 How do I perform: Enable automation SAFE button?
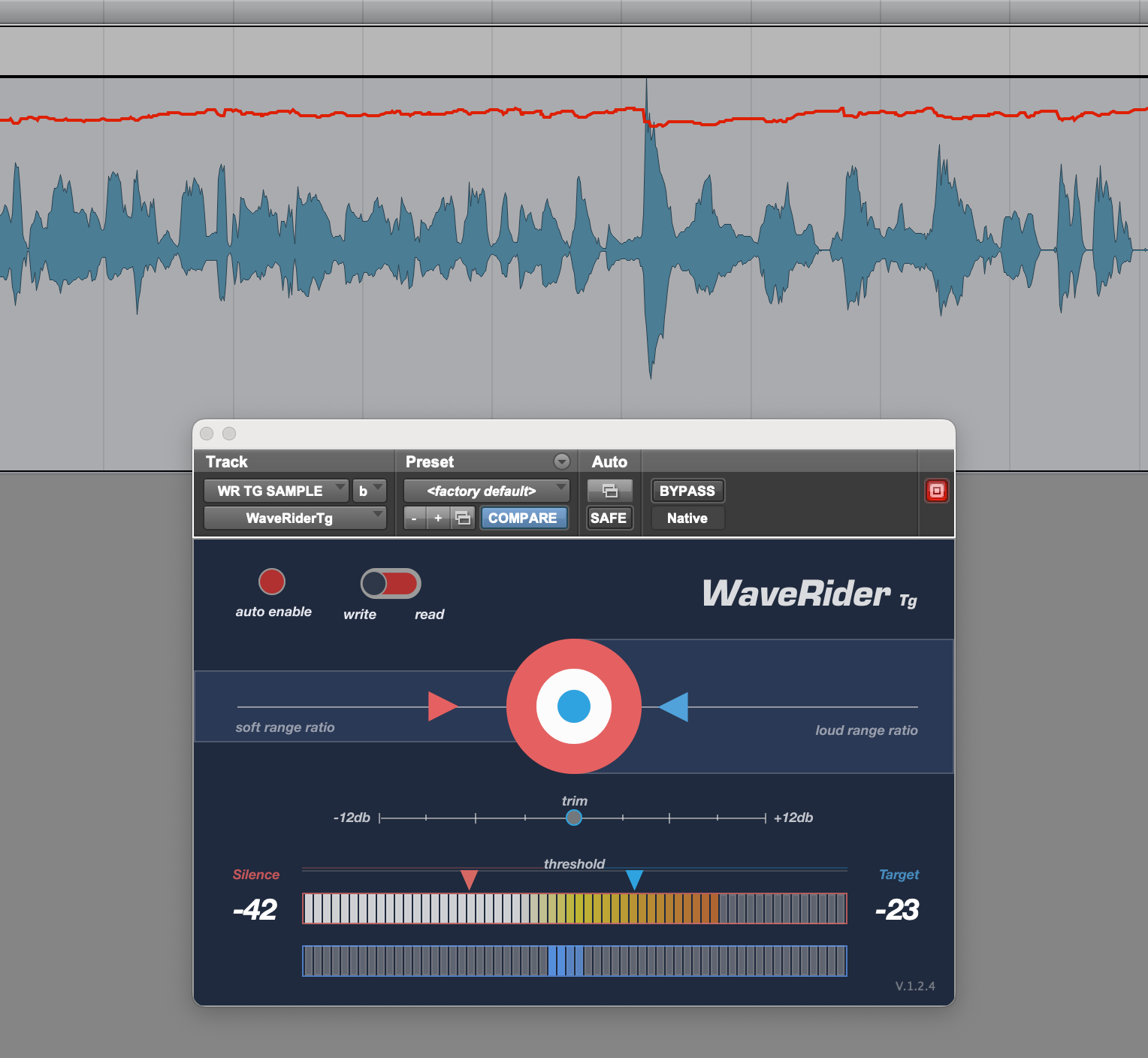coord(609,518)
